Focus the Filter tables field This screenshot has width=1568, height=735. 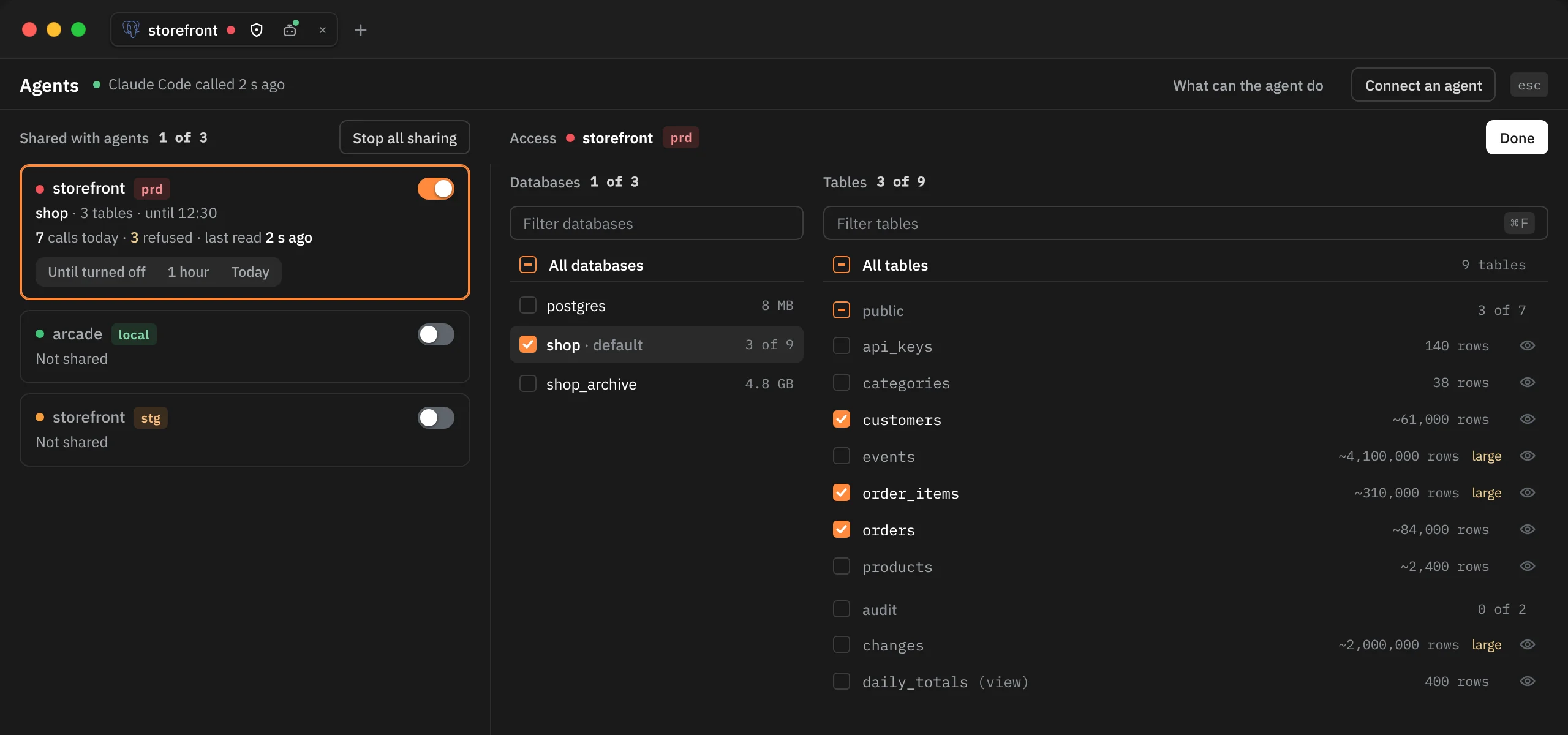(x=1185, y=224)
